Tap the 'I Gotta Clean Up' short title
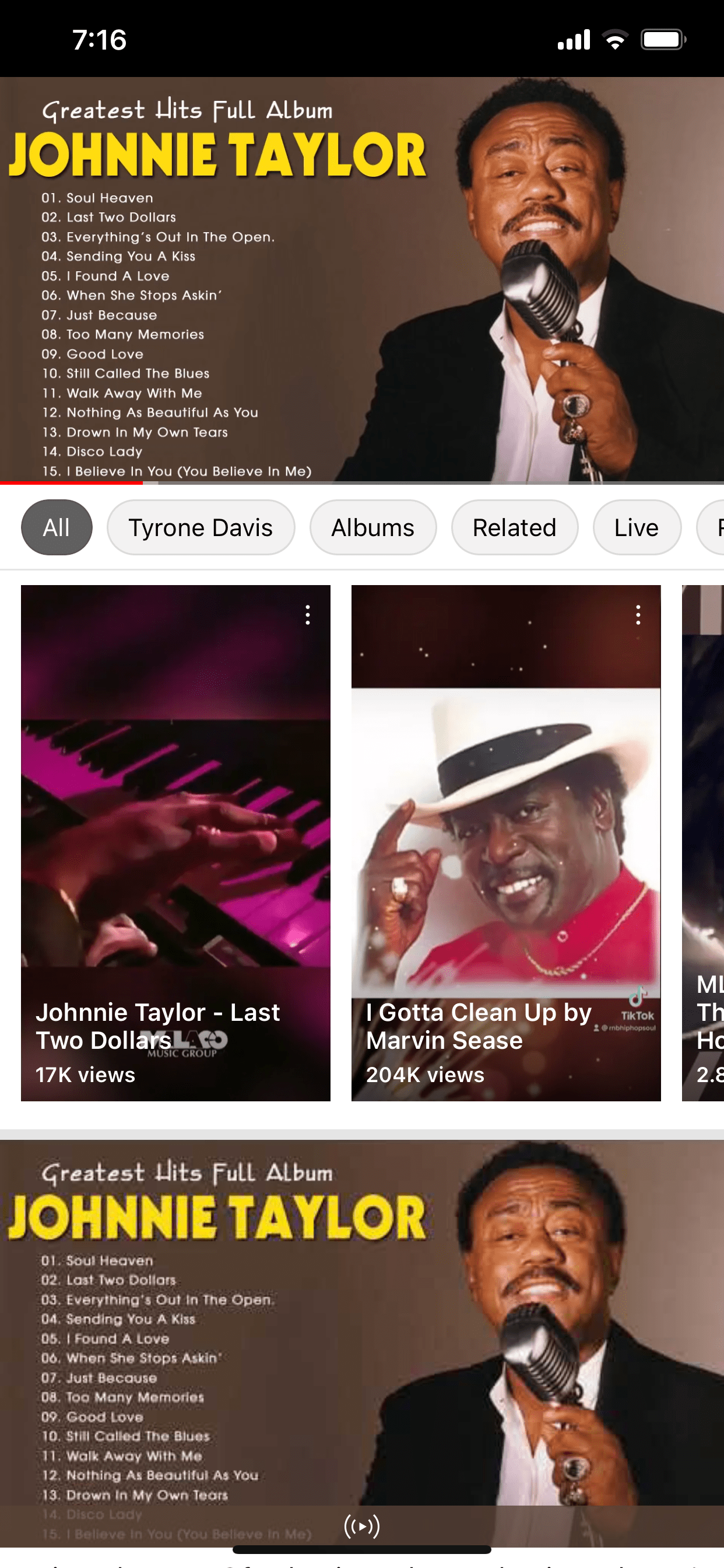Screen dimensions: 724x1568 478,1026
